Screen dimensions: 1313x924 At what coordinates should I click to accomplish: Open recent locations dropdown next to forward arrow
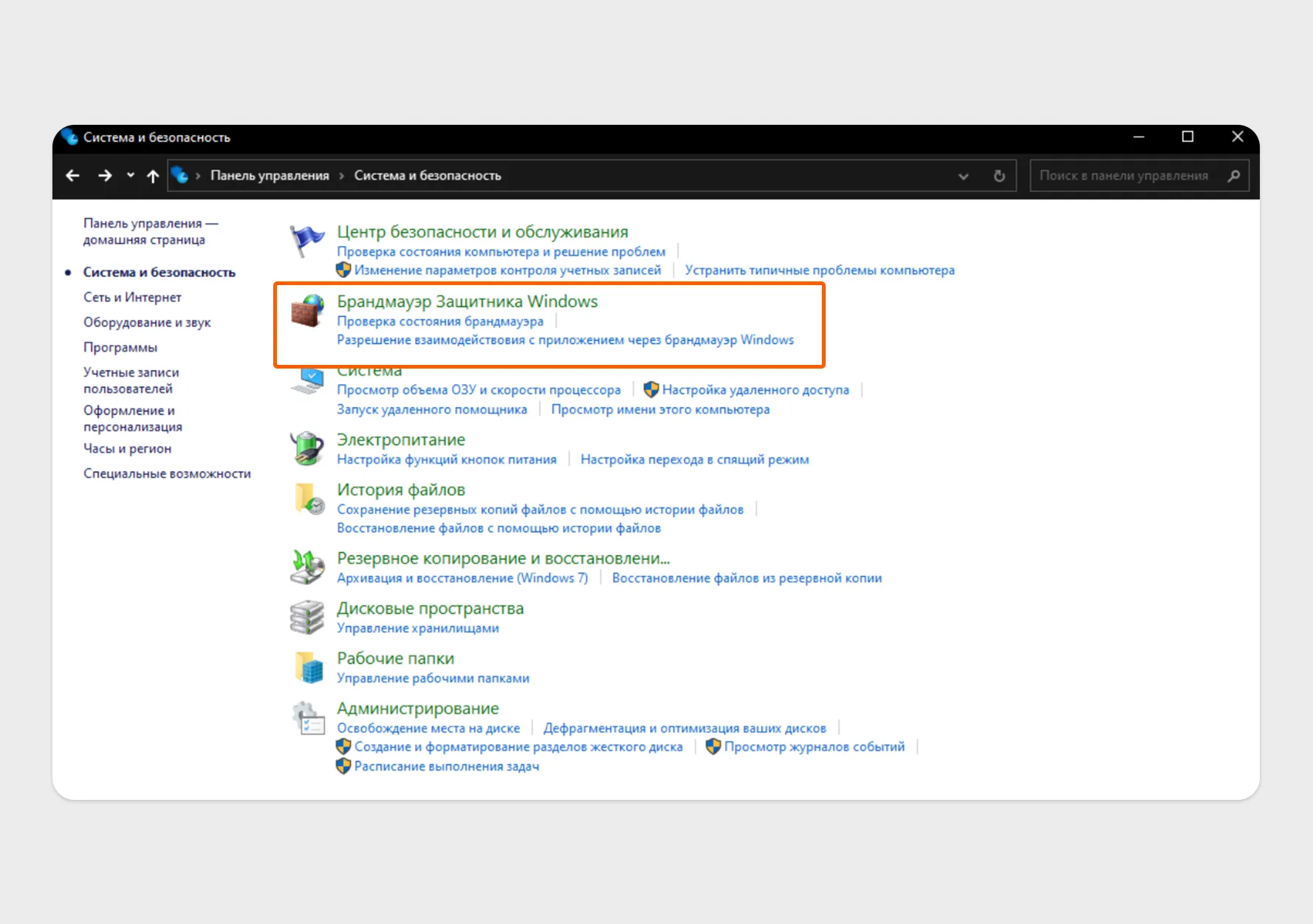tap(131, 175)
